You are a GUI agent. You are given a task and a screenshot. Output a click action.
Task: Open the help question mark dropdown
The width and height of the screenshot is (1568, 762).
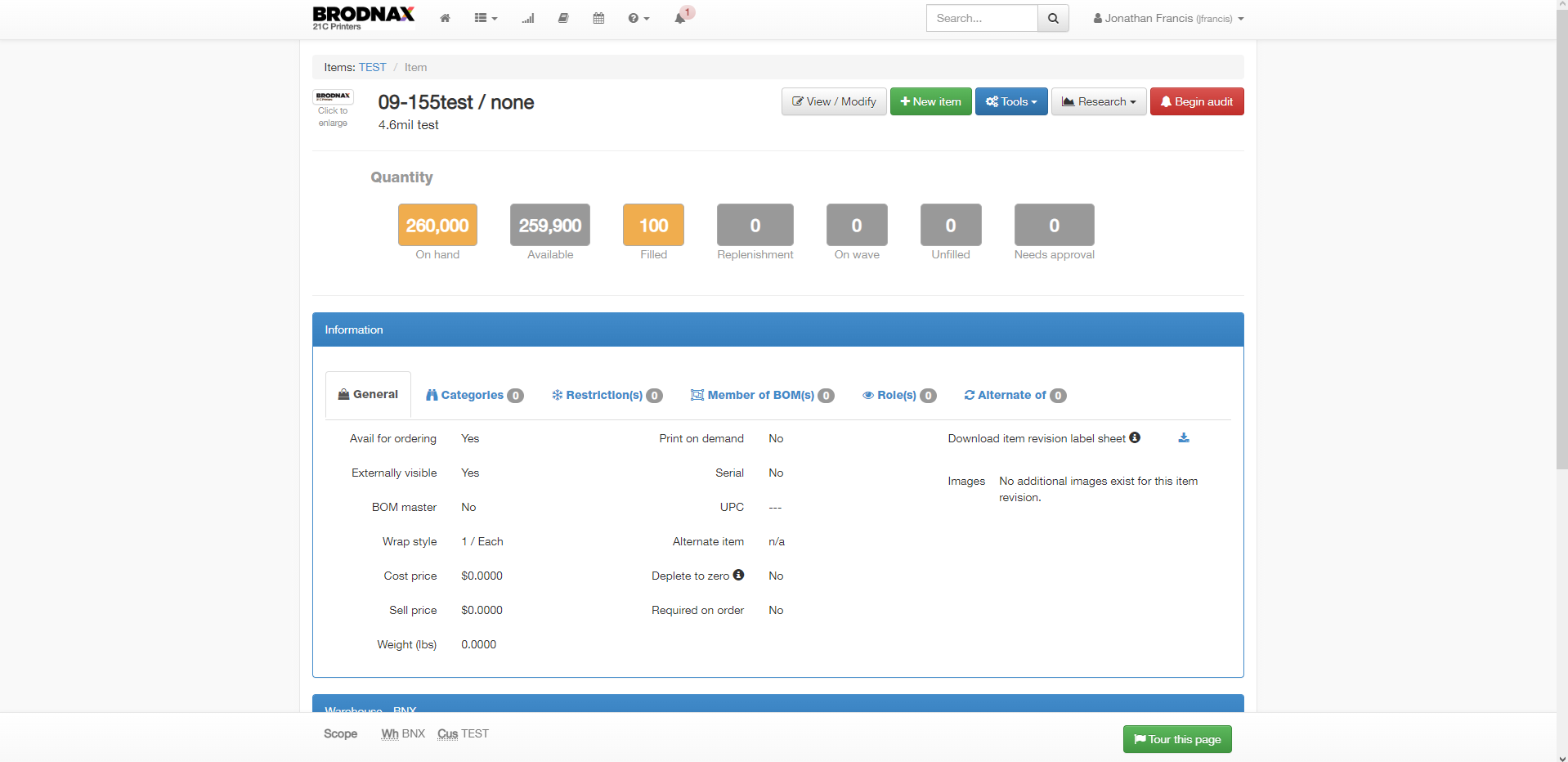click(x=638, y=18)
